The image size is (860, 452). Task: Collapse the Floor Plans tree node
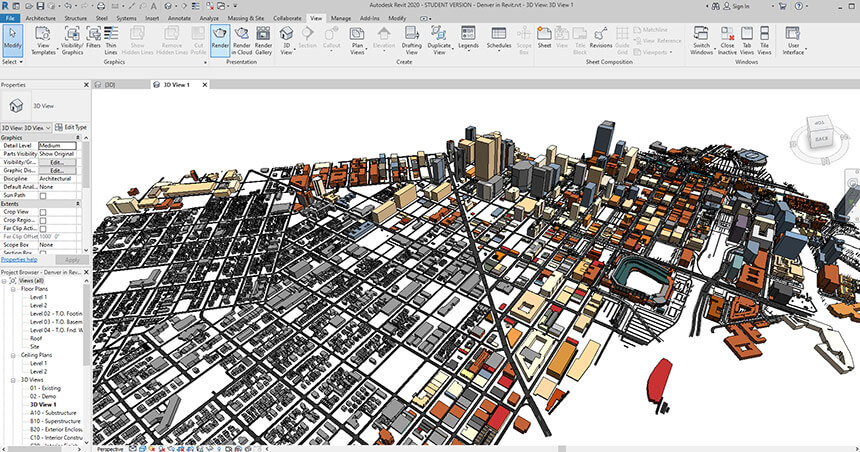[14, 290]
